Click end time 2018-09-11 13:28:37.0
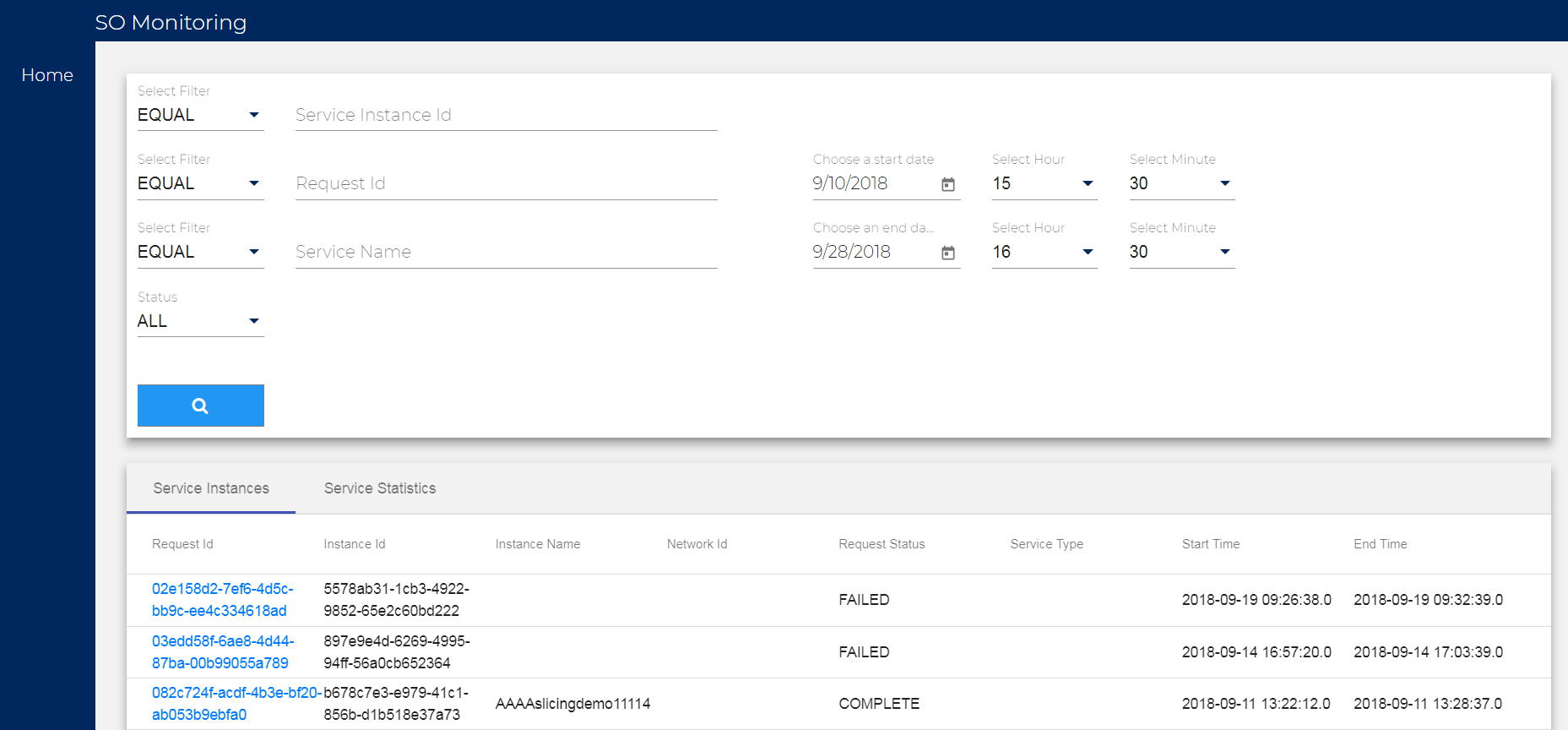1568x730 pixels. click(x=1429, y=704)
